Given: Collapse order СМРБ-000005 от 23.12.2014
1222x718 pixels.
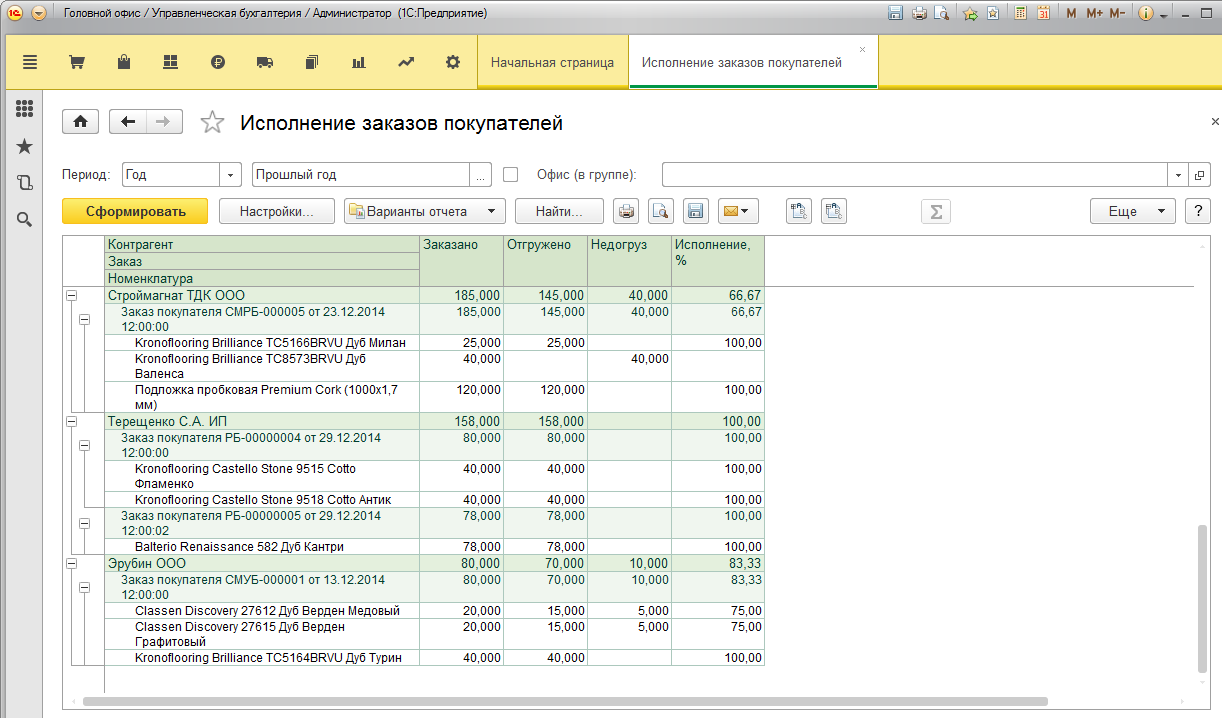Looking at the screenshot, I should coord(84,319).
